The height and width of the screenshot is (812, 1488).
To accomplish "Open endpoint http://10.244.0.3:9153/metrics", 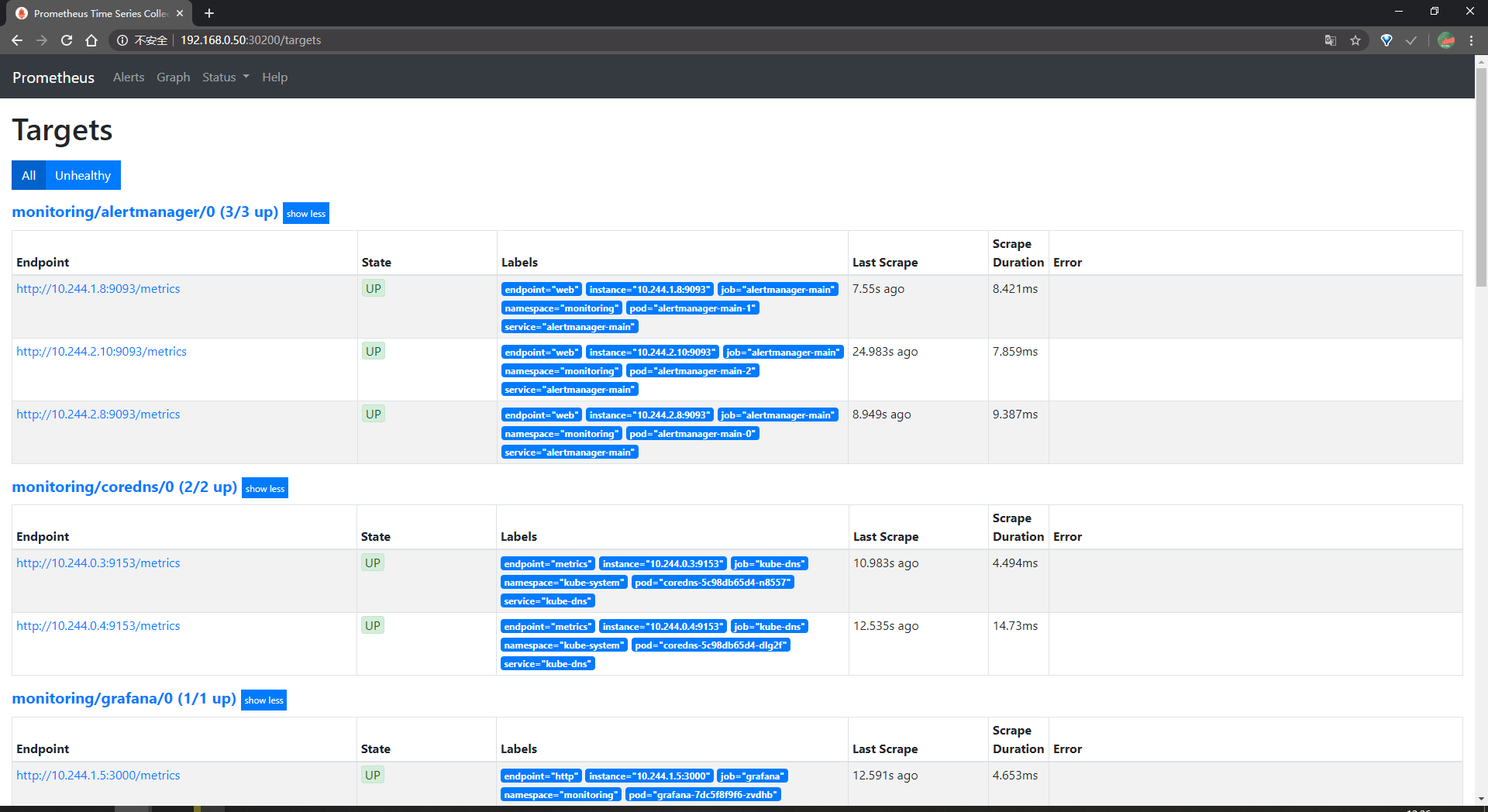I will point(98,563).
